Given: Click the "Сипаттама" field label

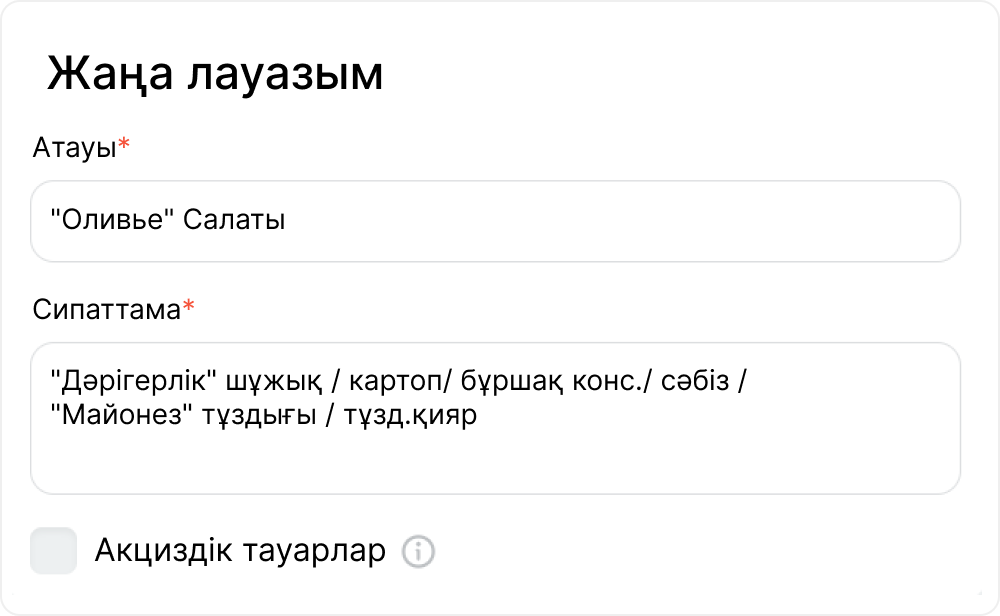Looking at the screenshot, I should 105,309.
